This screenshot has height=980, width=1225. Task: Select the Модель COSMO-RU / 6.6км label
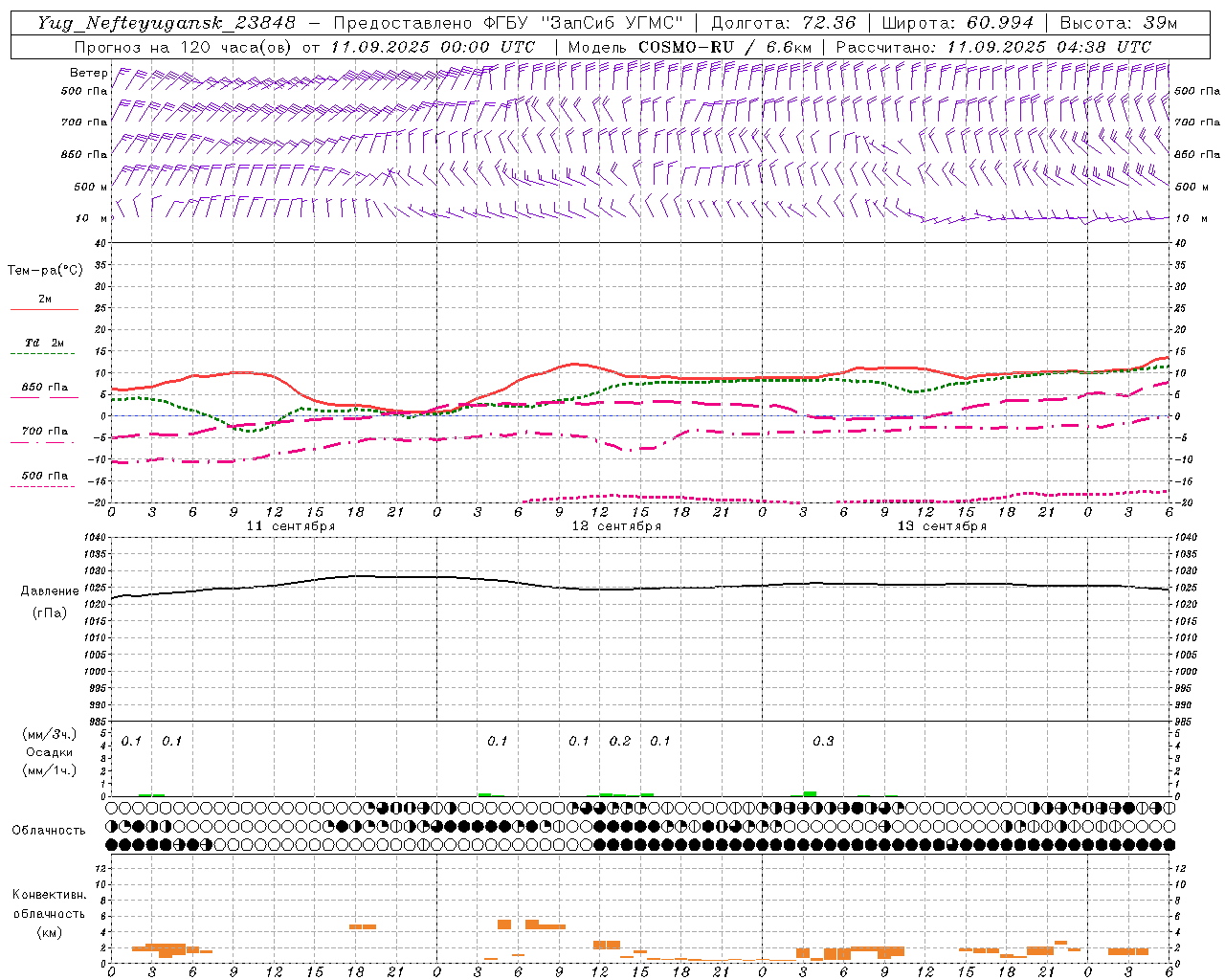[689, 47]
